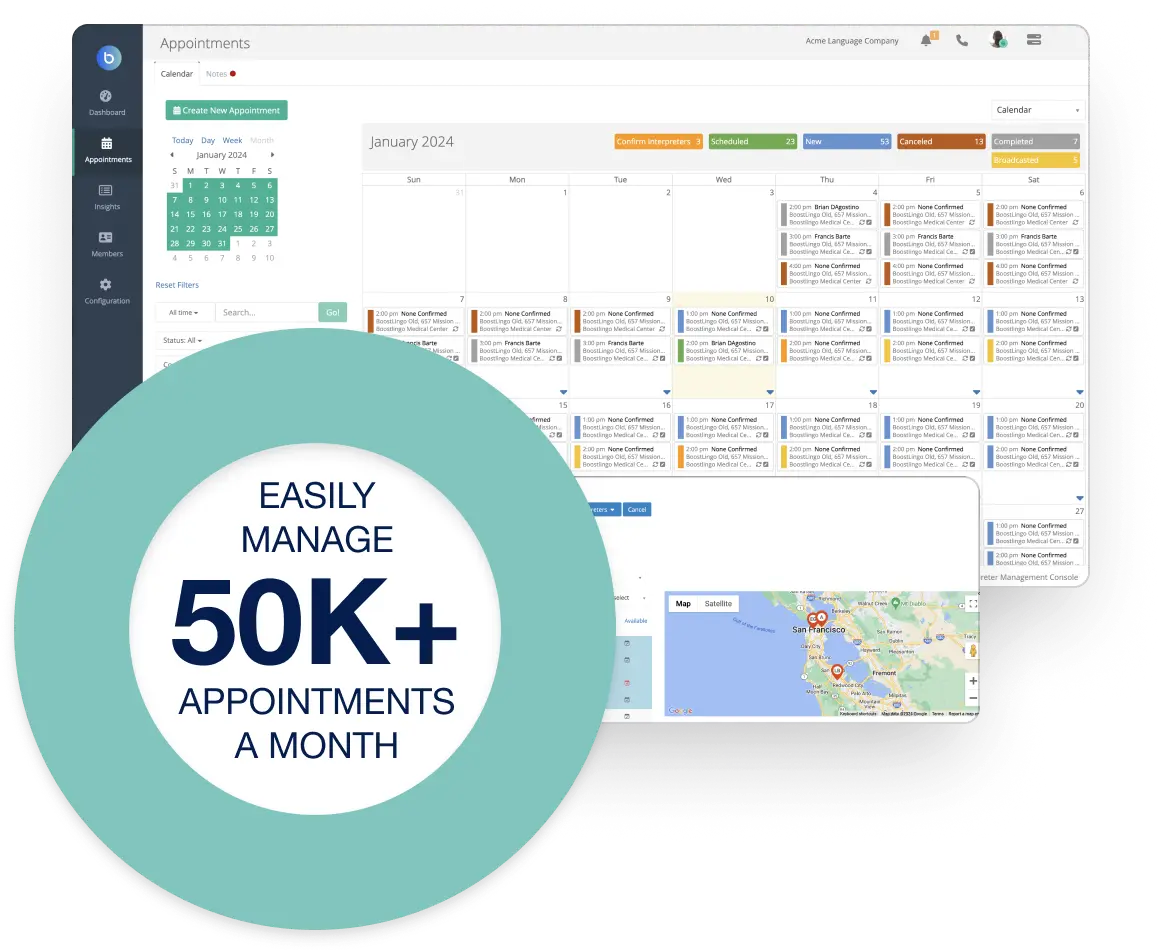Select the Satellite view tab

pos(718,604)
